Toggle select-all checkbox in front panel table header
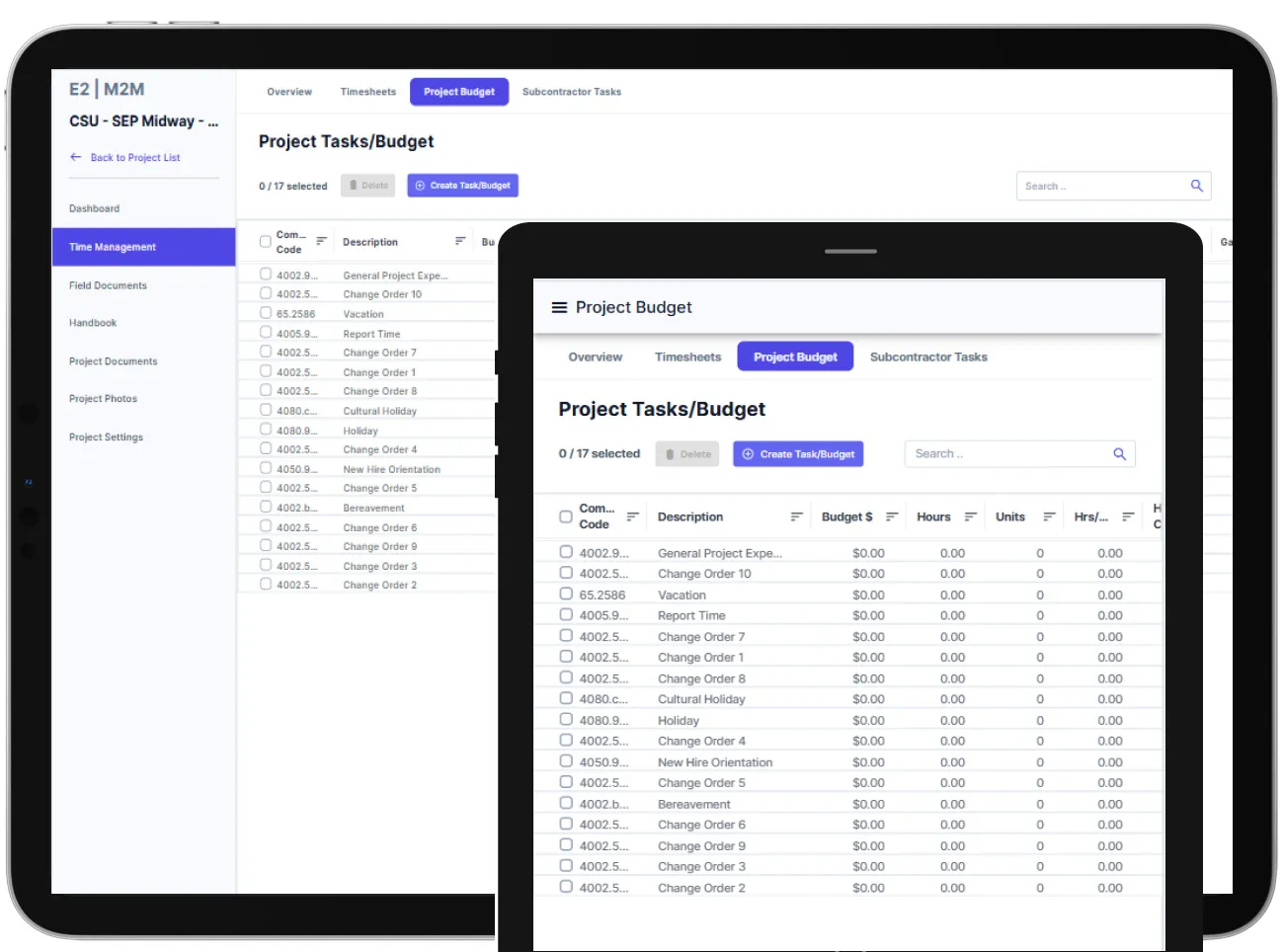 (x=566, y=516)
